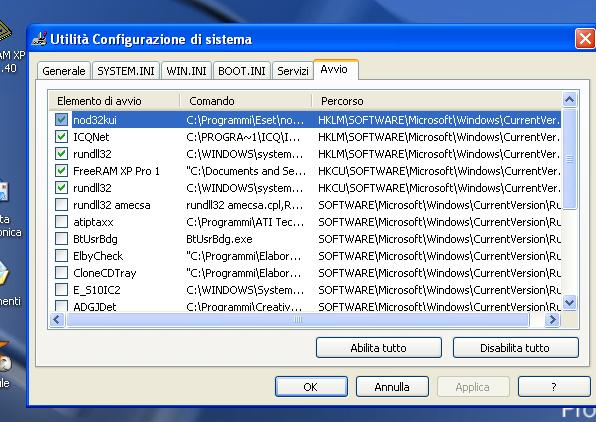This screenshot has width=596, height=422.
Task: Uncheck the ICQNet startup item
Action: 61,137
